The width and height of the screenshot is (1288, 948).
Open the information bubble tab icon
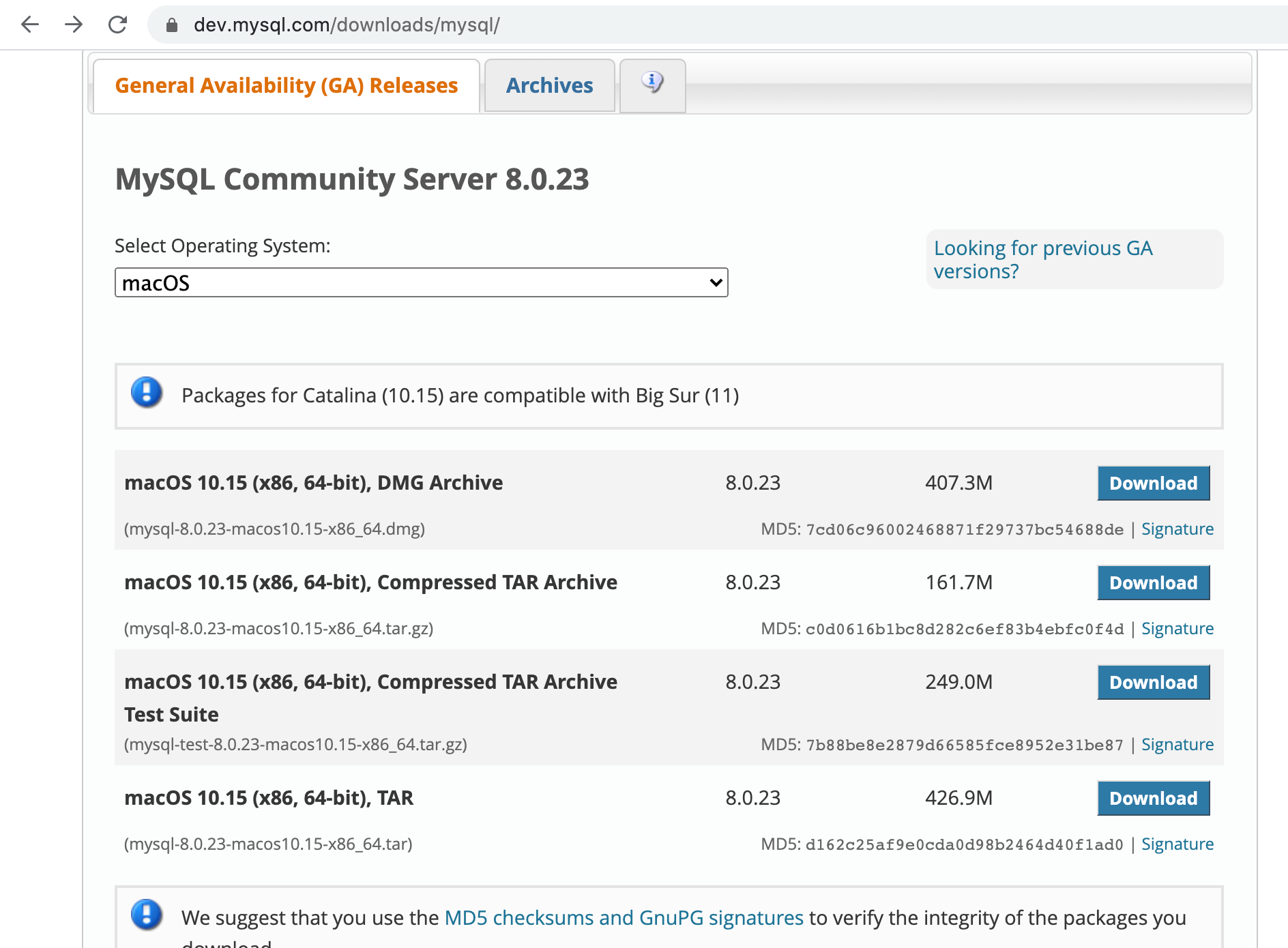point(652,83)
